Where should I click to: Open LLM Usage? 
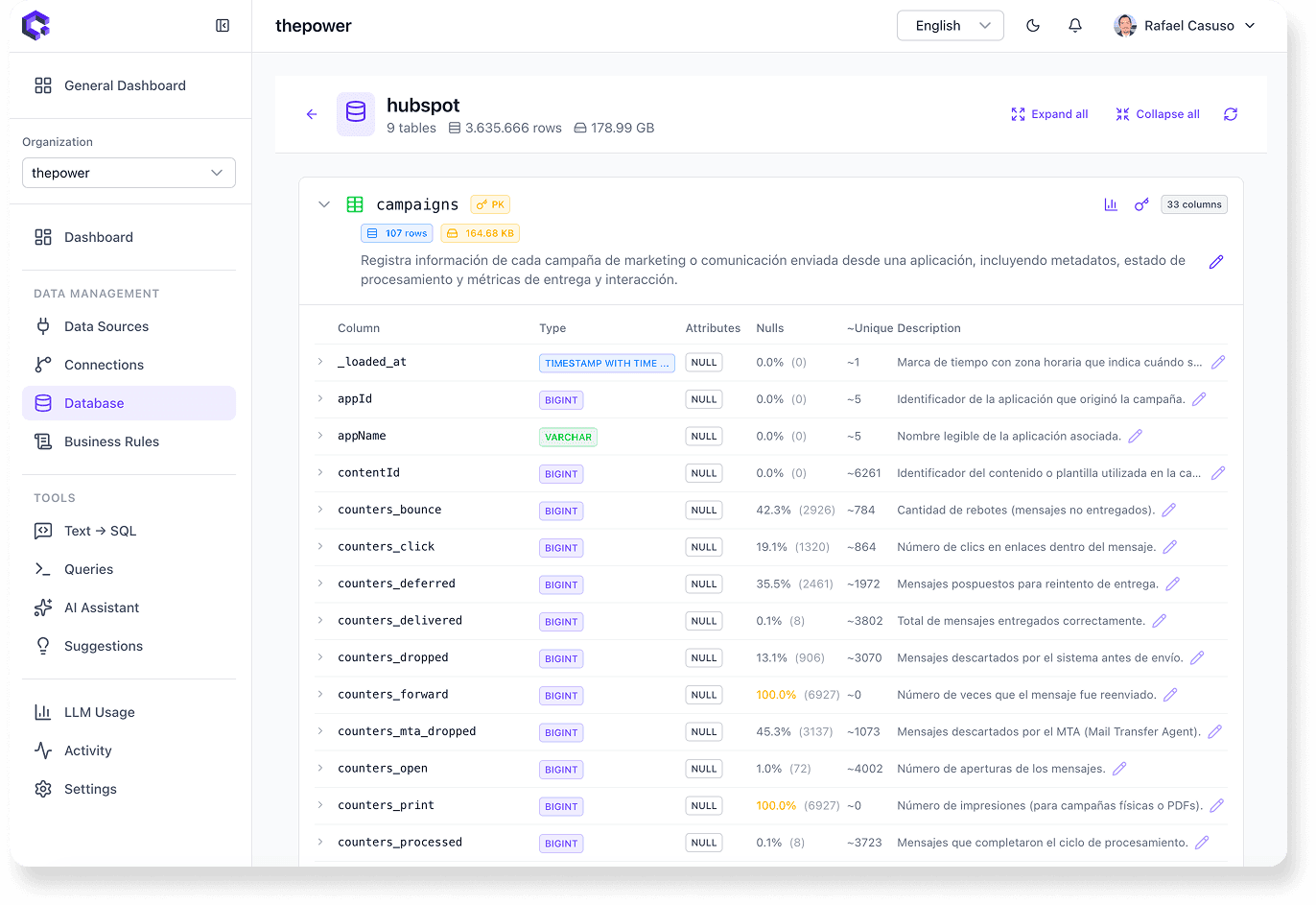pos(129,712)
